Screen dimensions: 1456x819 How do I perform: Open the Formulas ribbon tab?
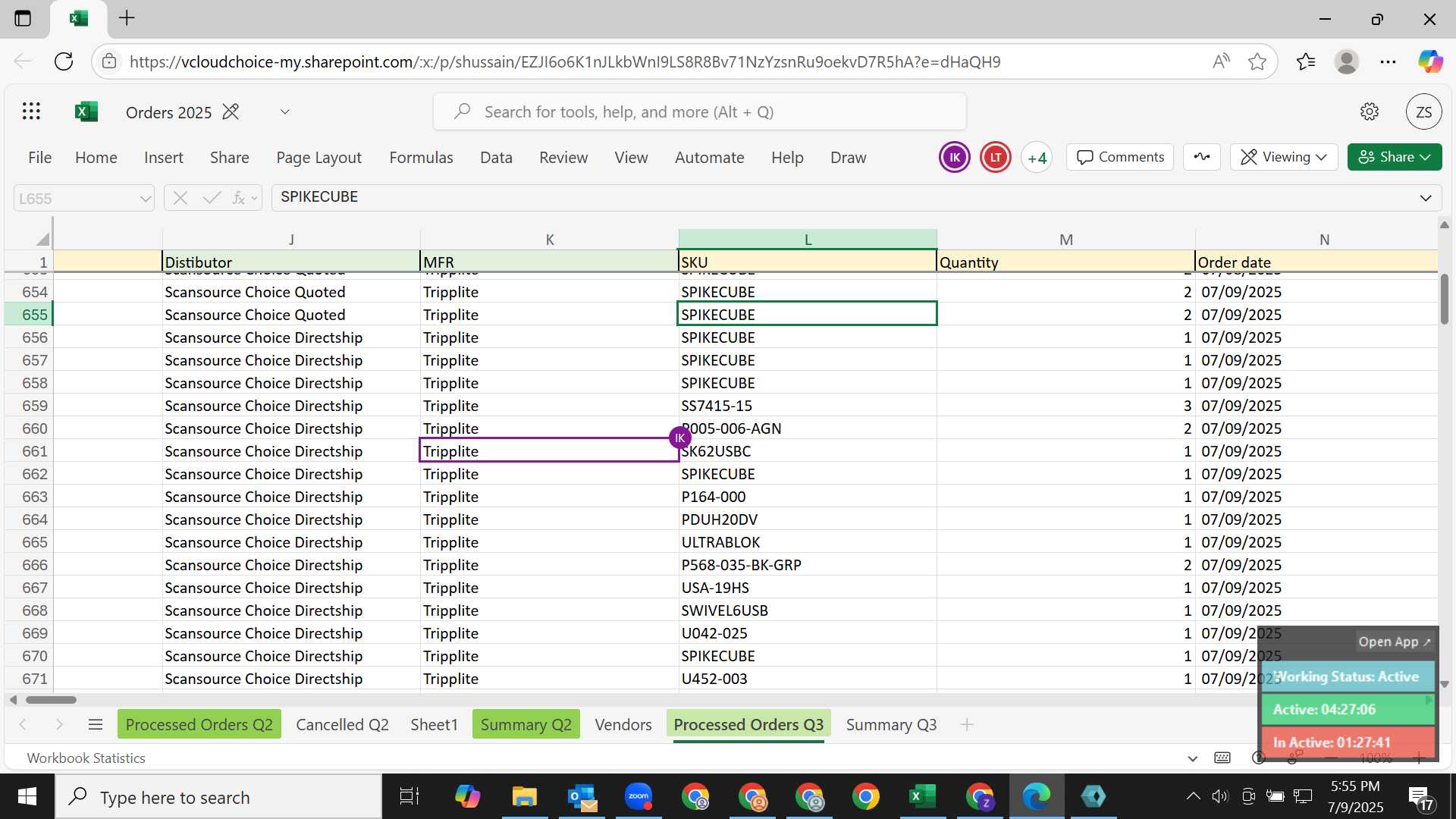(421, 157)
